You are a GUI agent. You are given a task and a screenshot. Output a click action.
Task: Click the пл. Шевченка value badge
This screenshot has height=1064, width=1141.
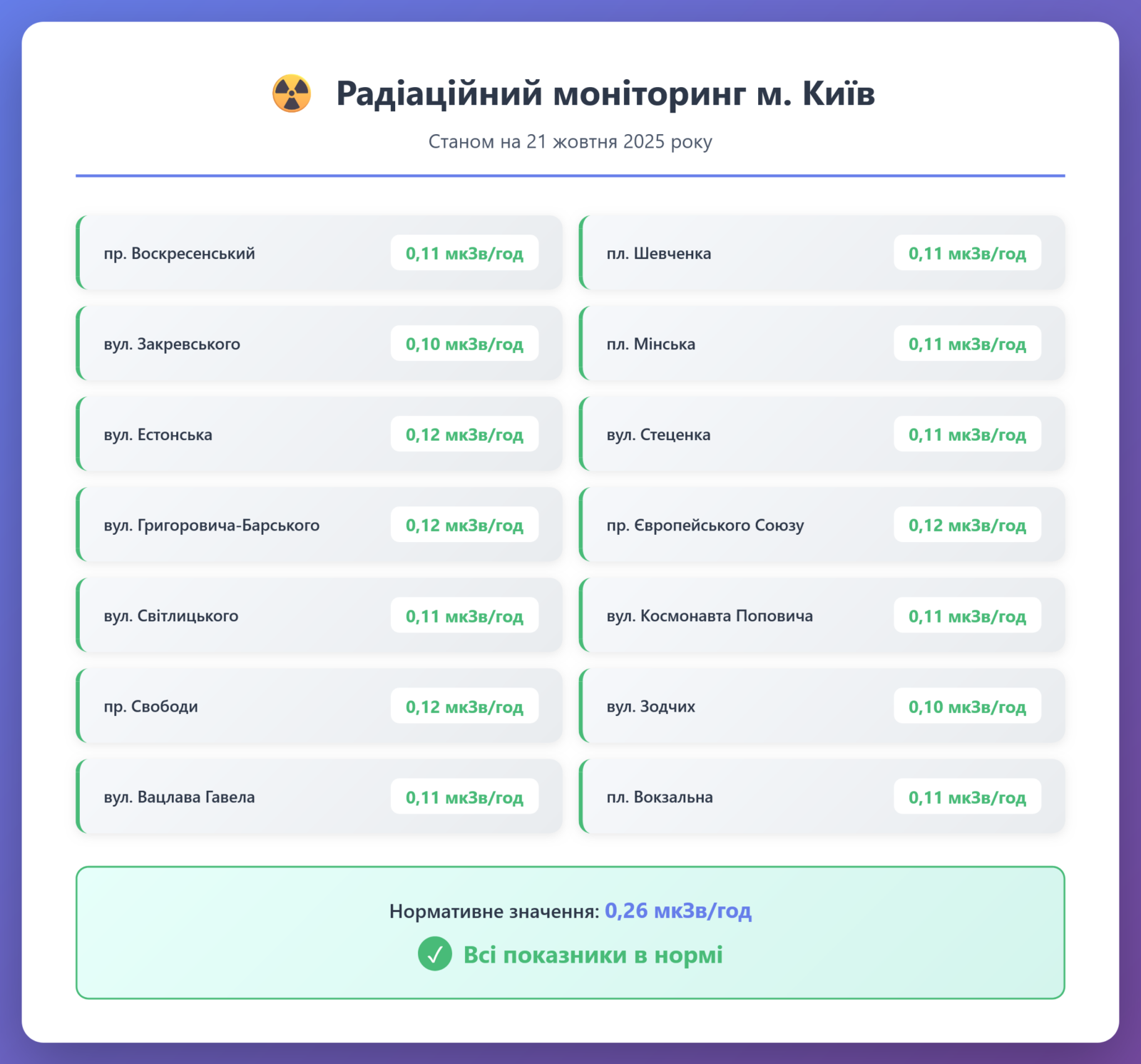pos(967,253)
